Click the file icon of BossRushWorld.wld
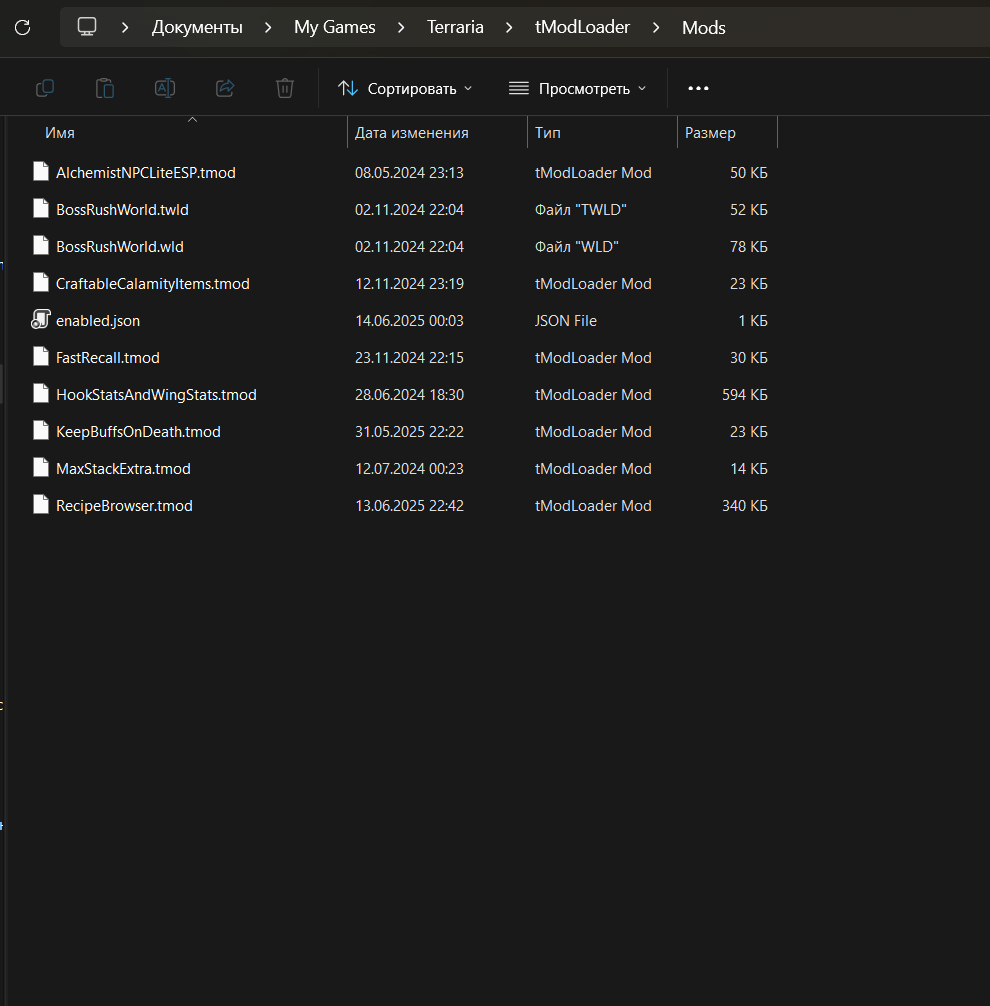This screenshot has height=1006, width=990. click(41, 246)
